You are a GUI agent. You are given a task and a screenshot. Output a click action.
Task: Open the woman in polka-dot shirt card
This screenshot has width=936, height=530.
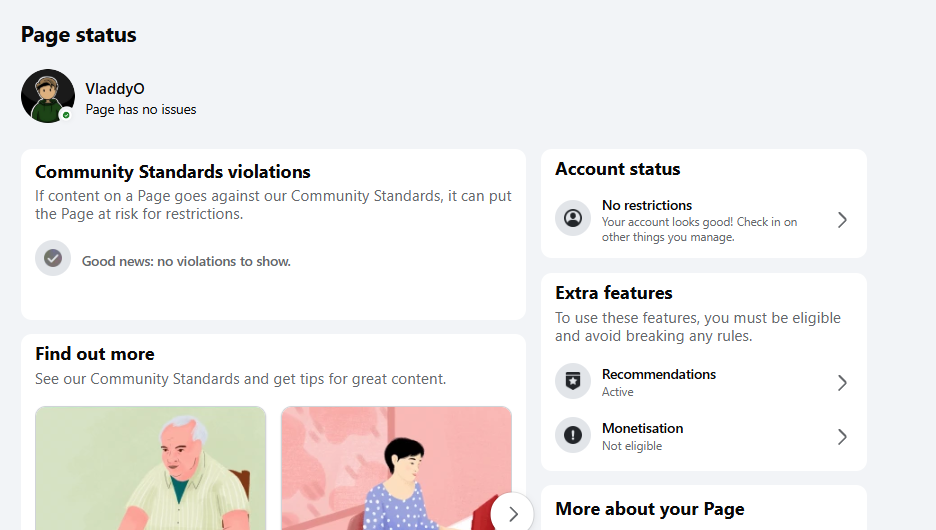coord(396,468)
